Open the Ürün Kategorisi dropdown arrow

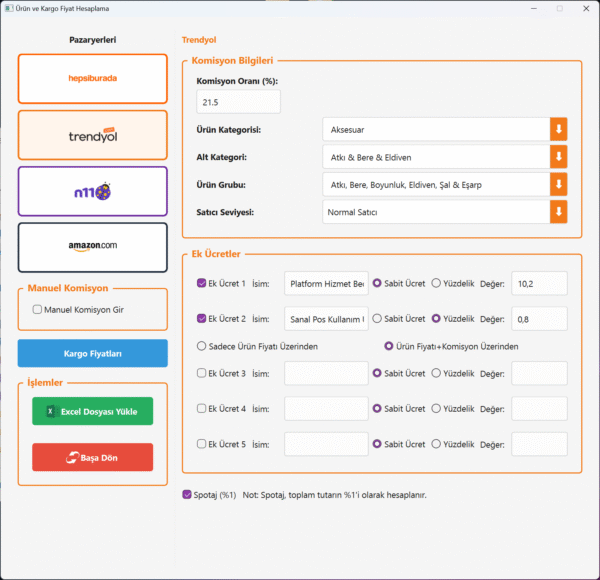click(558, 129)
